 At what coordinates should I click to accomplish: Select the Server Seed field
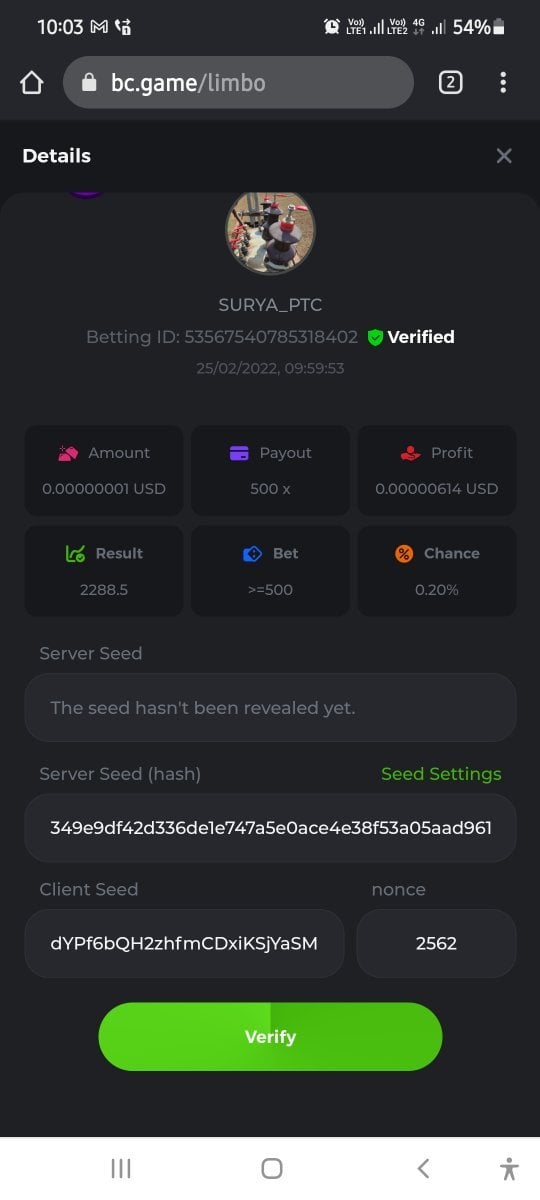pos(270,708)
